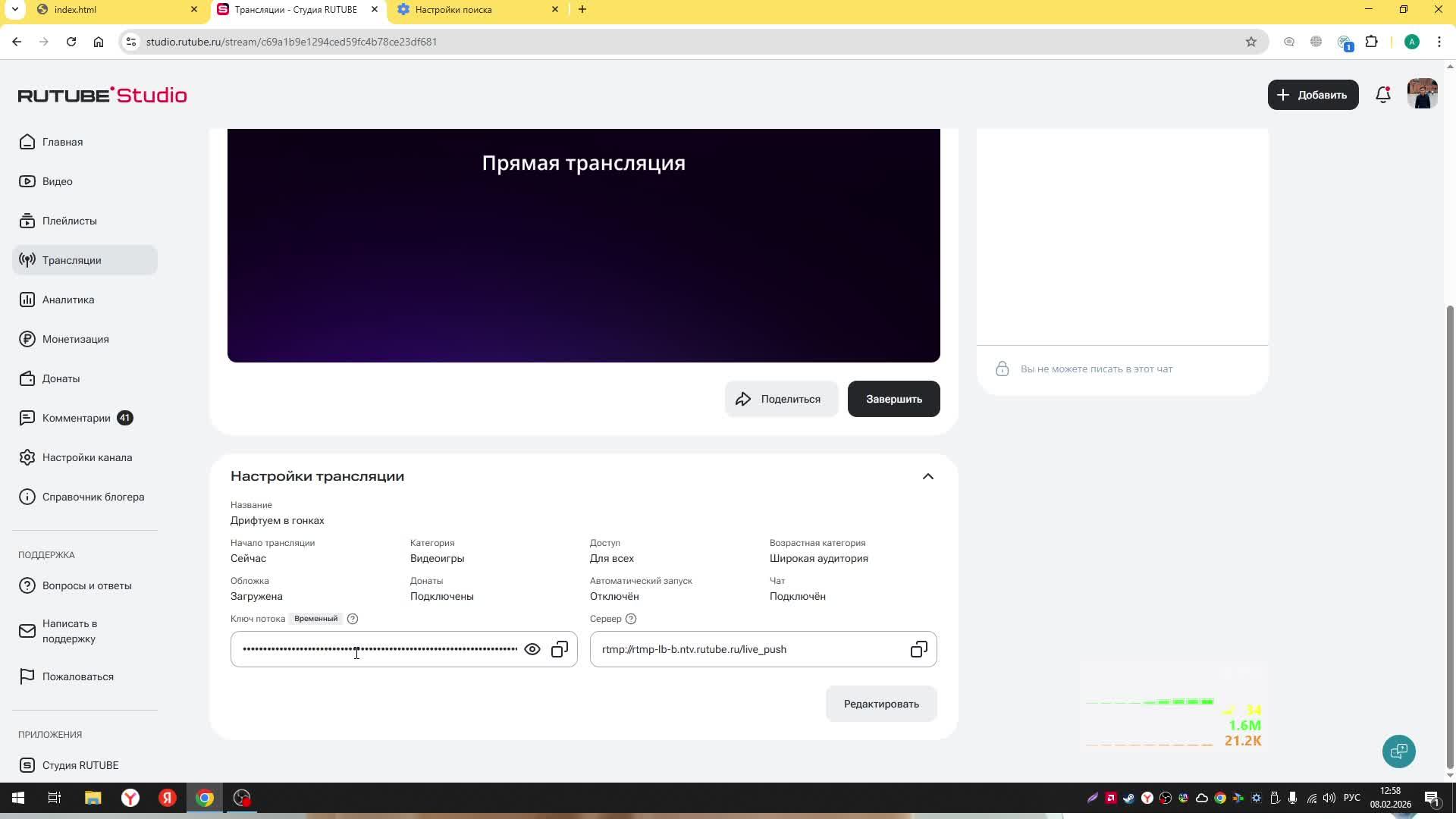This screenshot has height=819, width=1456.
Task: Collapse the Настройки трансляции panel
Action: click(x=927, y=476)
